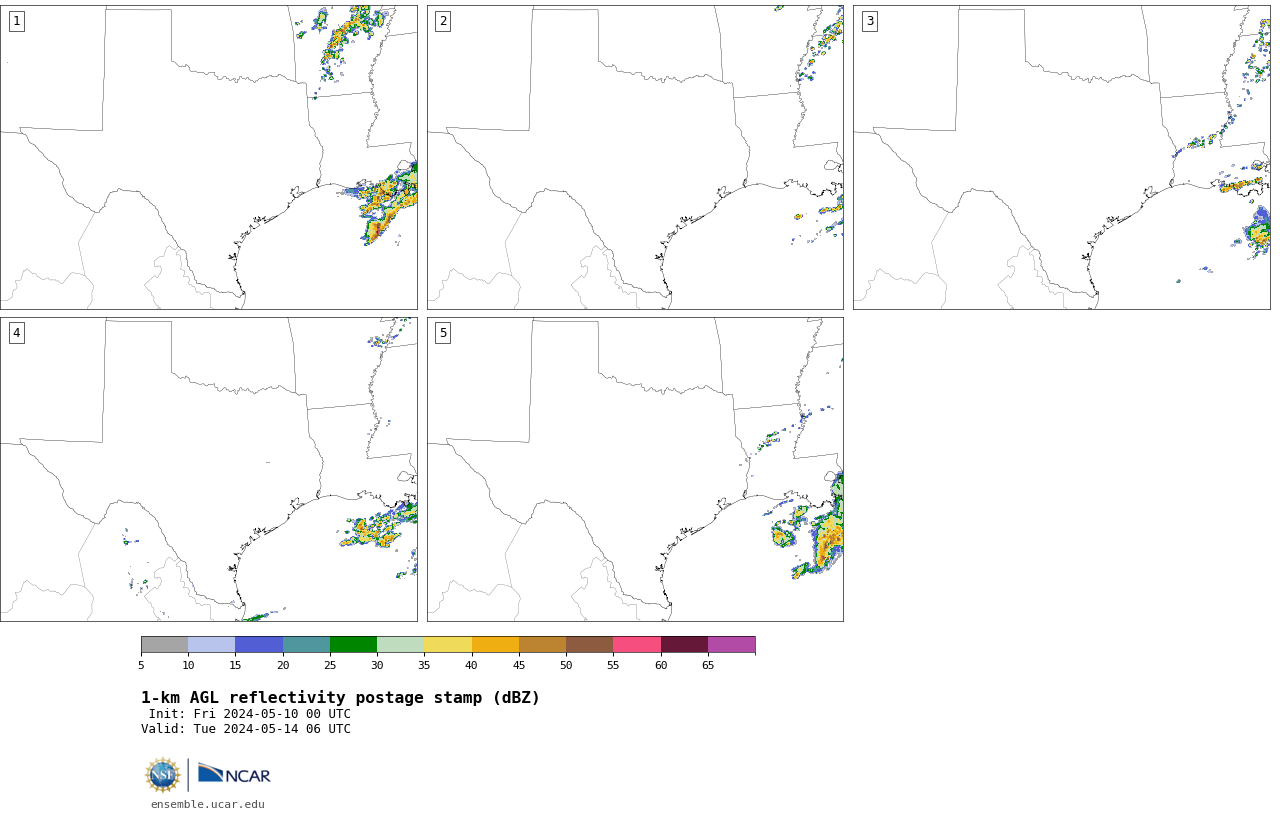Click the ensemble.ucar.edu text
This screenshot has height=815, width=1280.
pos(208,804)
